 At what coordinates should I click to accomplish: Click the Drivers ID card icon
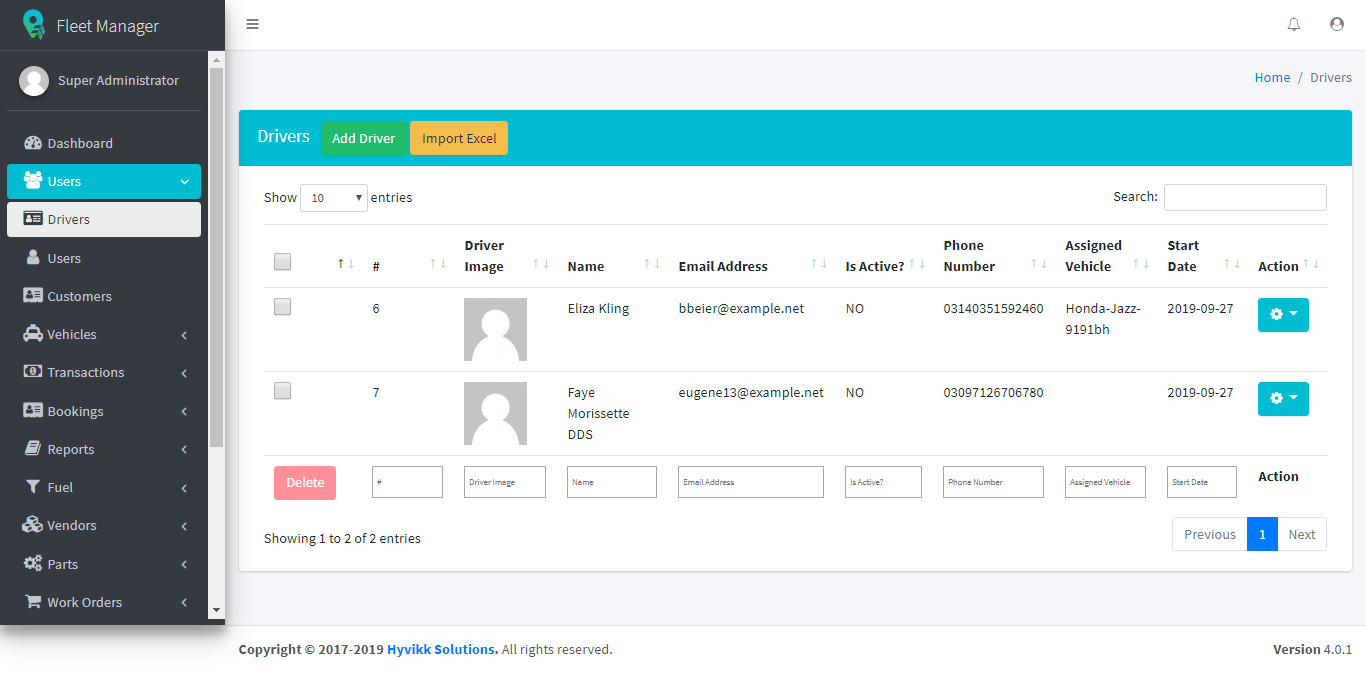click(33, 219)
